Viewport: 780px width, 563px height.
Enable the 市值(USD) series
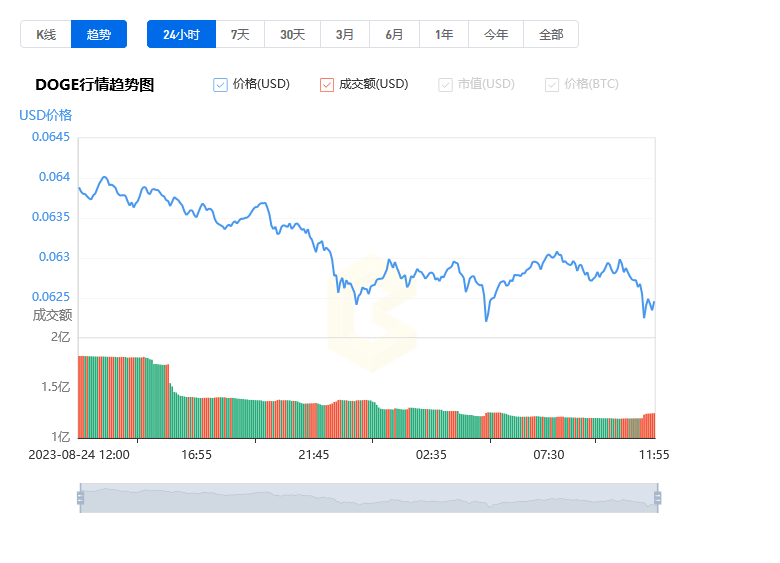445,85
